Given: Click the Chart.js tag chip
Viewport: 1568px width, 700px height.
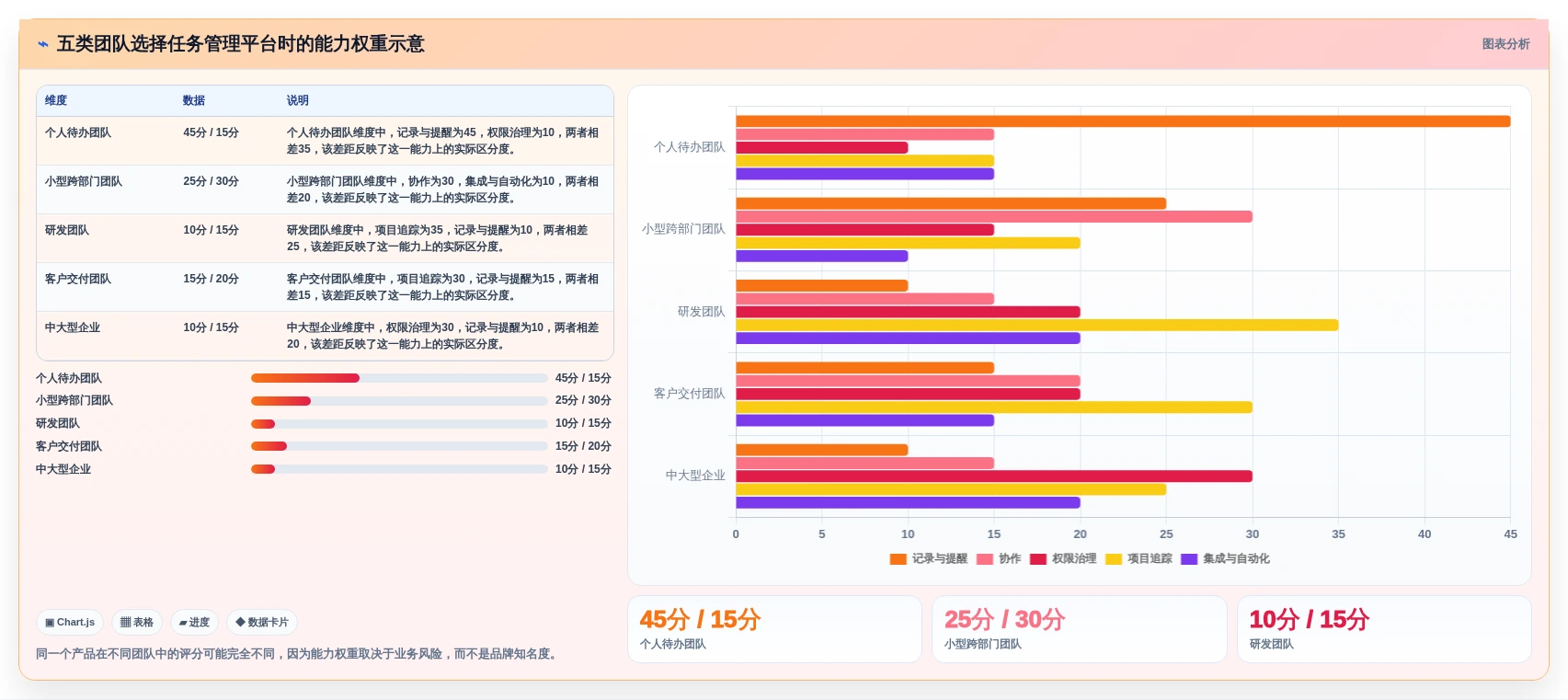Looking at the screenshot, I should tap(70, 623).
